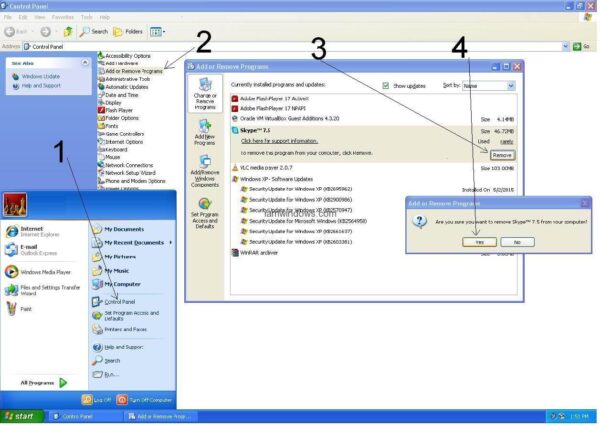
Task: Open the Folders toolbar button
Action: 128,32
